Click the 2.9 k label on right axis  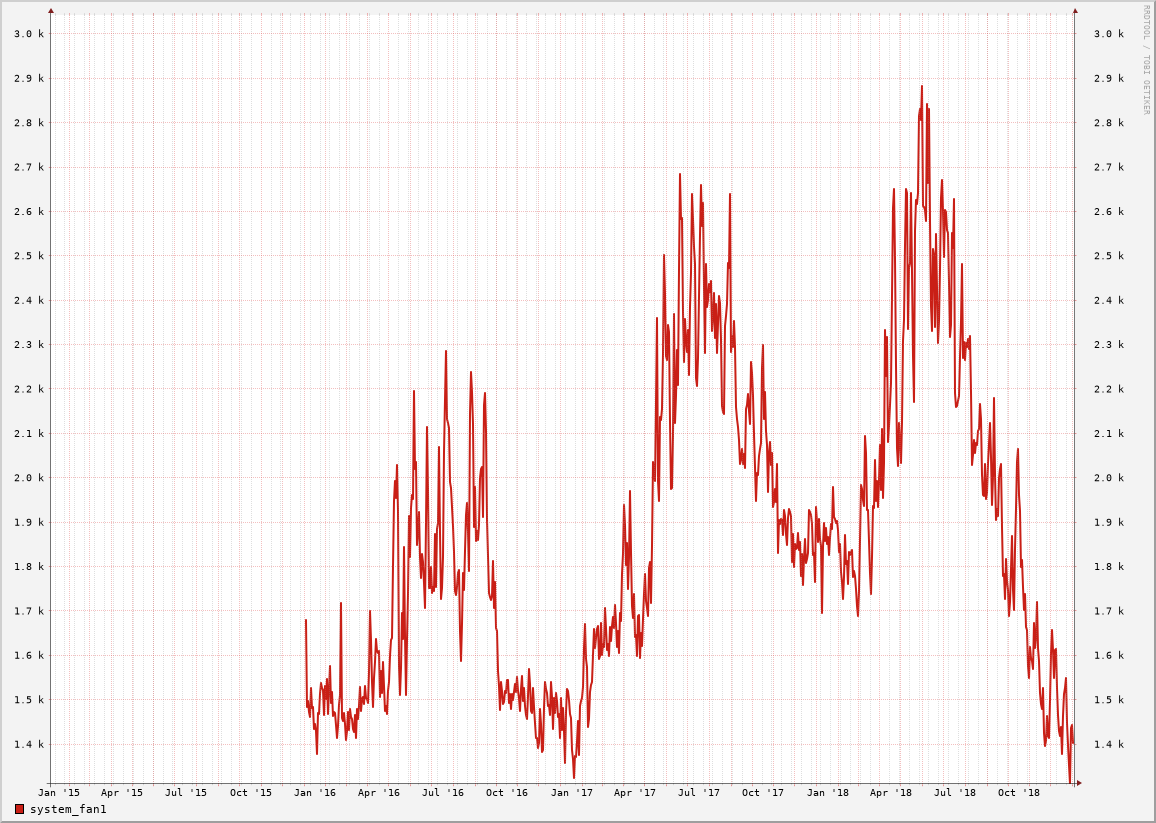(x=1108, y=78)
